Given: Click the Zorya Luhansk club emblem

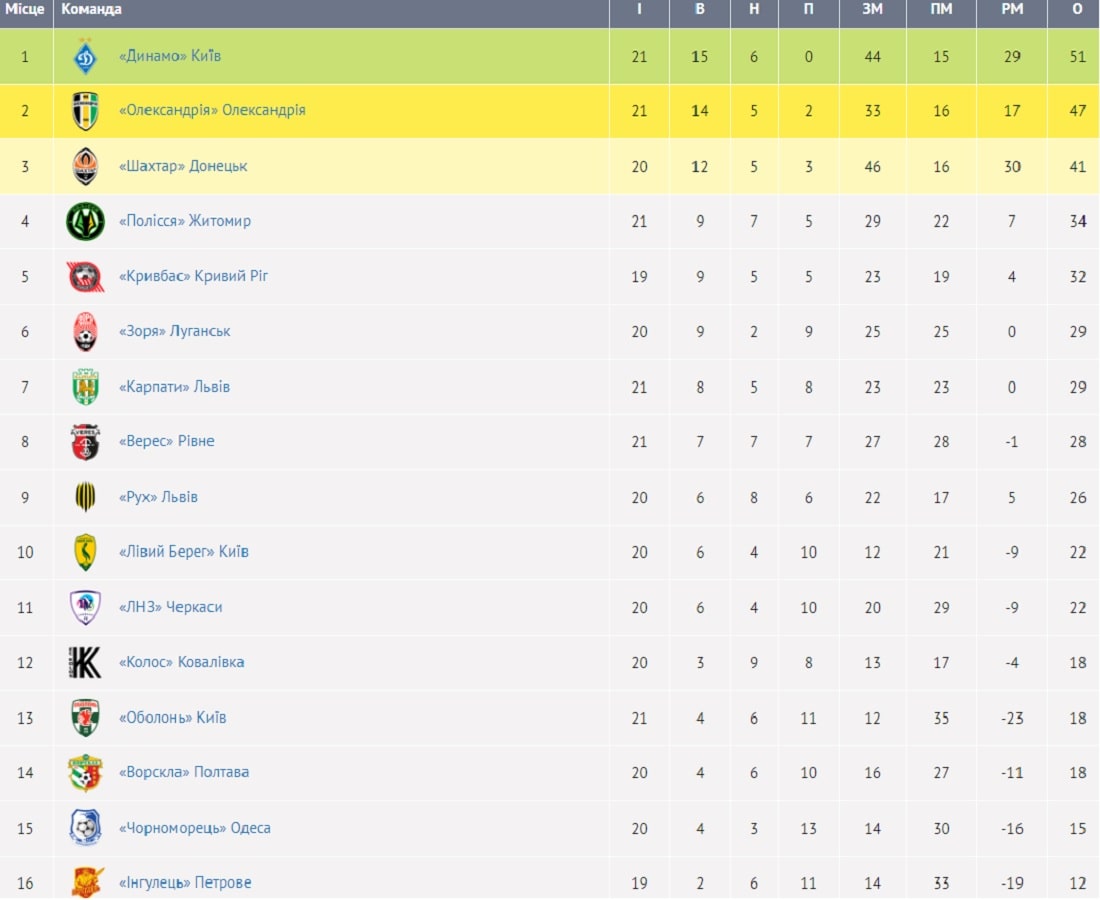Looking at the screenshot, I should pos(85,332).
